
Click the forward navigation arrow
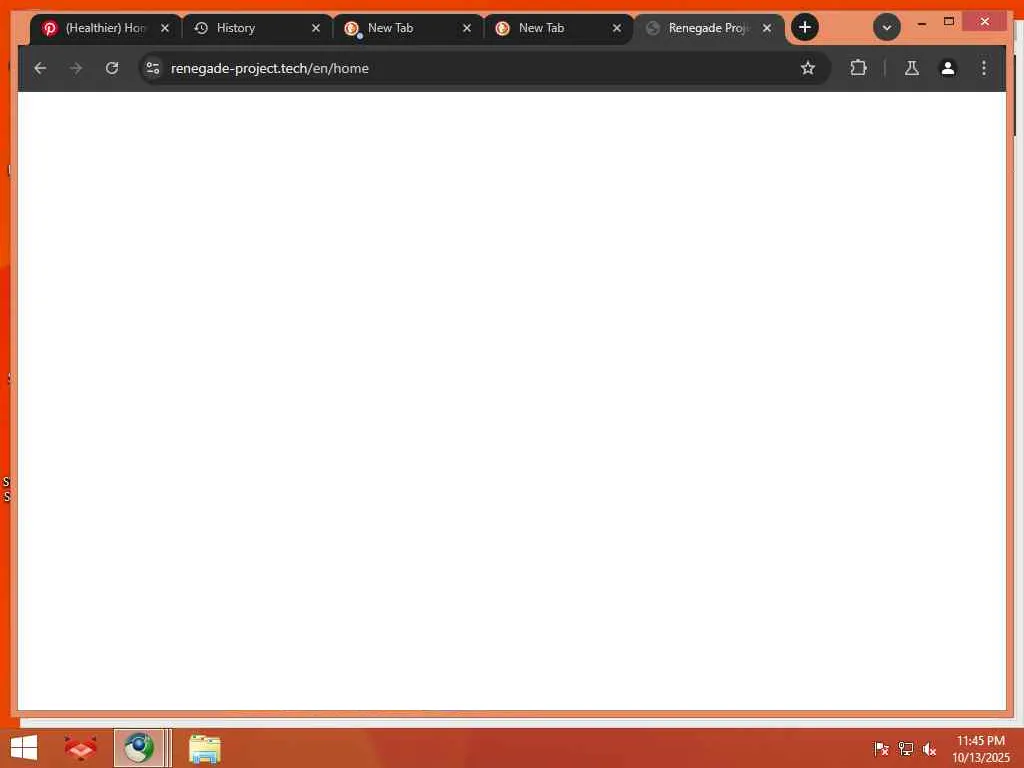pos(76,68)
